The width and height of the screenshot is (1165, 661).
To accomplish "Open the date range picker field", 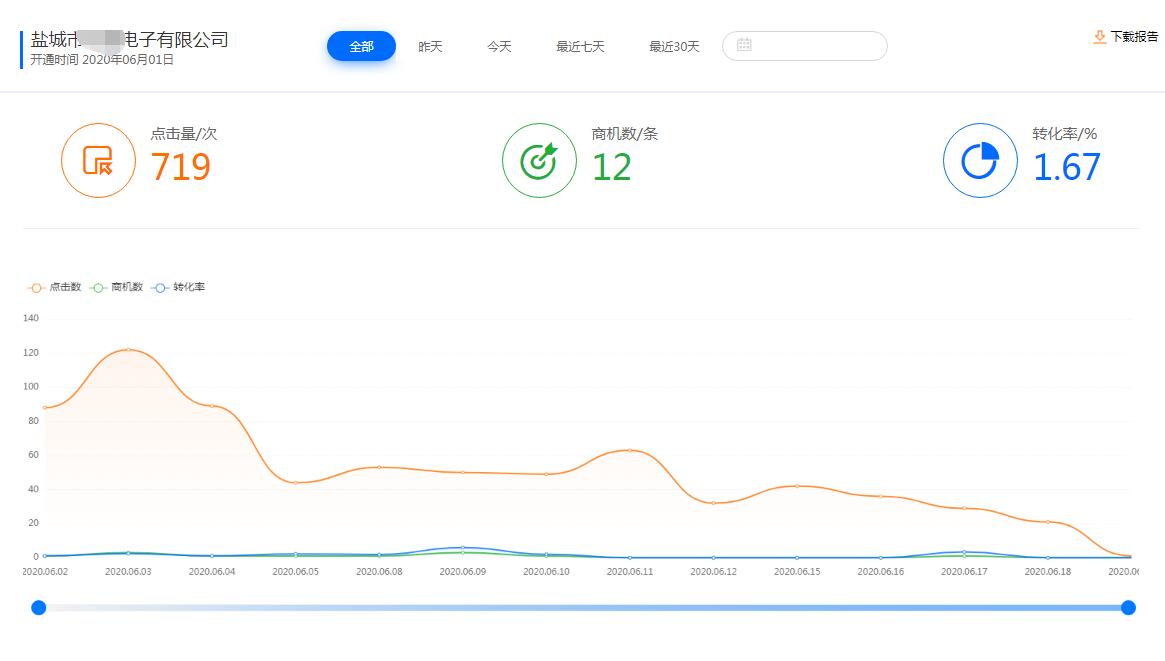I will pyautogui.click(x=805, y=46).
